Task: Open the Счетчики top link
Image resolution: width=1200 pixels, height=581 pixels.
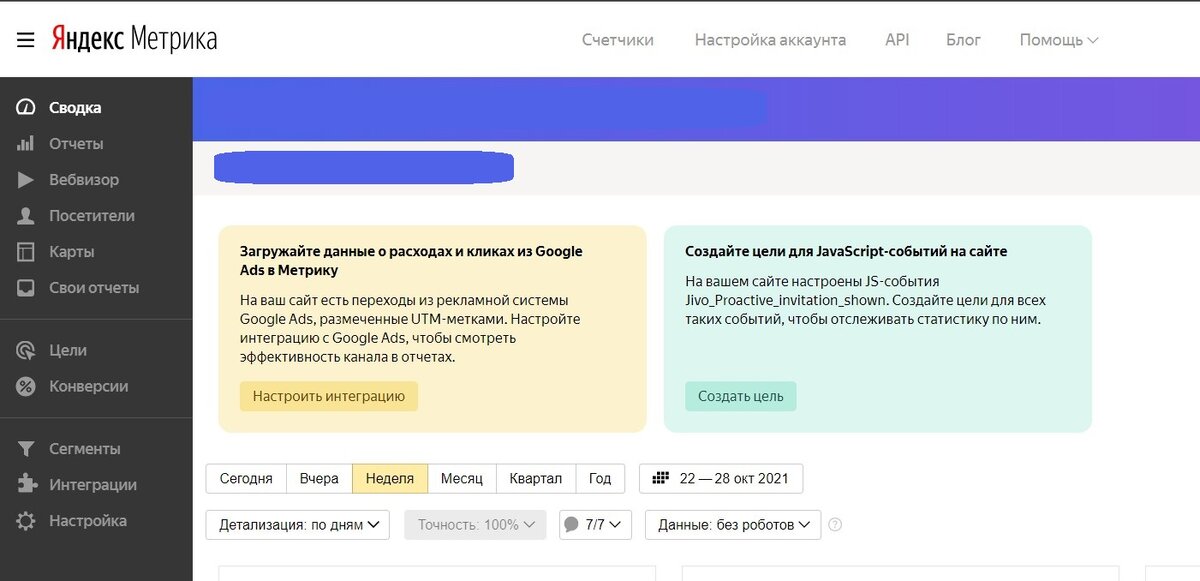Action: click(x=618, y=40)
